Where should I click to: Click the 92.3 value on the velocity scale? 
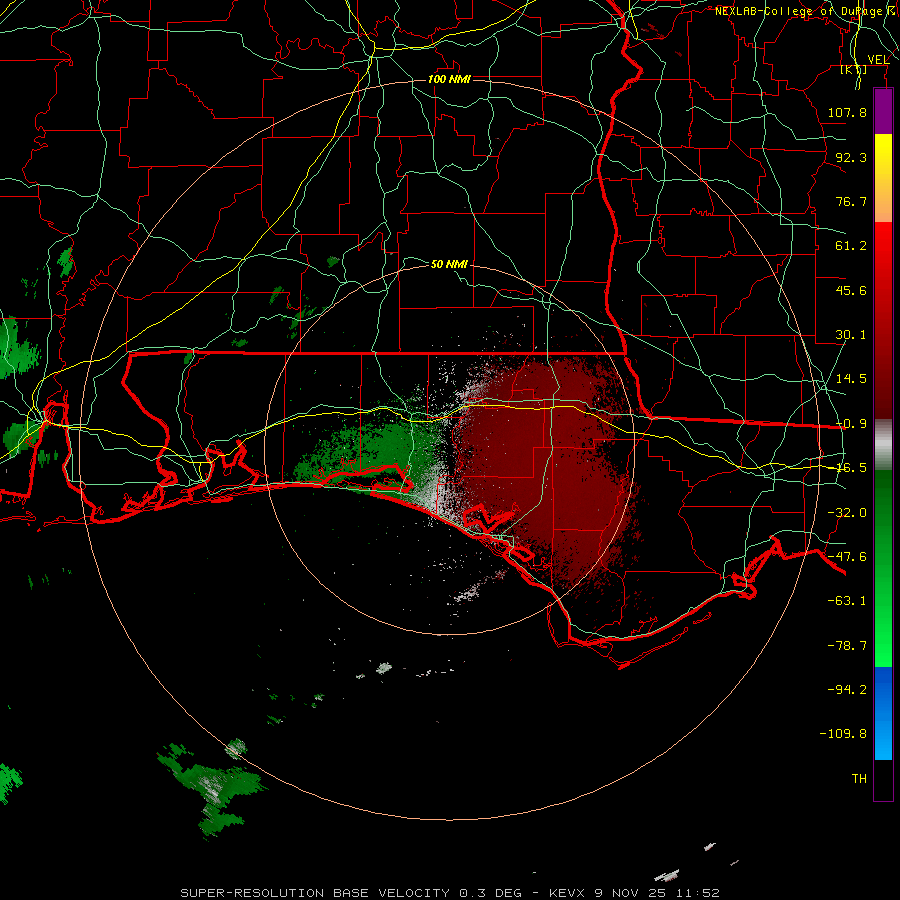pyautogui.click(x=851, y=157)
